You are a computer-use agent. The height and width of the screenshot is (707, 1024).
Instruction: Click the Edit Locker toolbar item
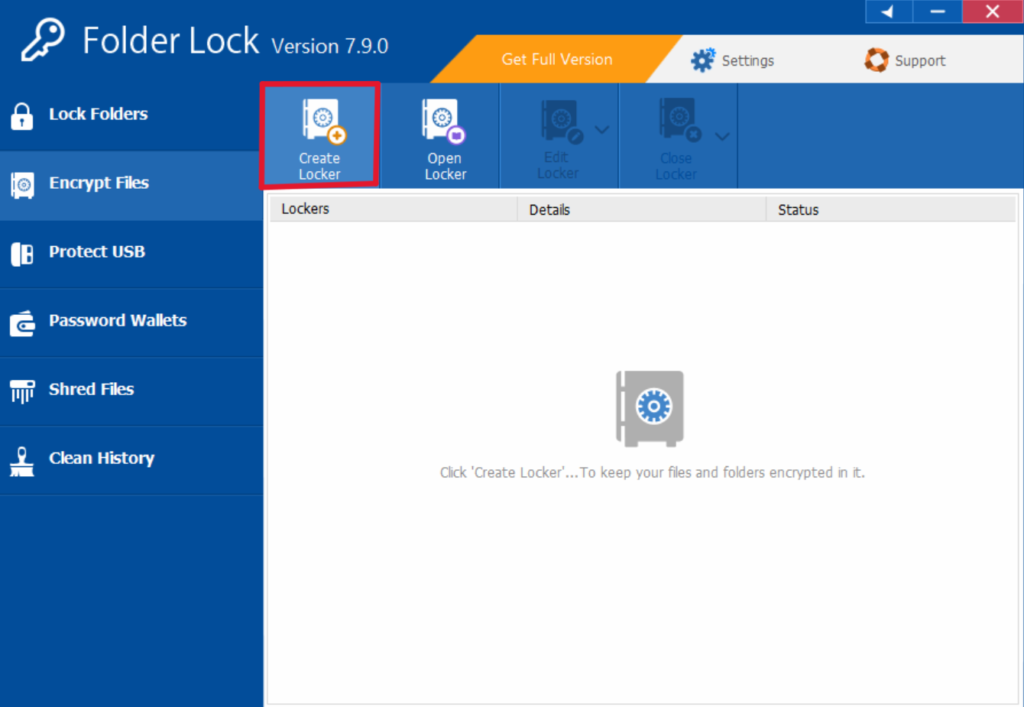click(x=556, y=136)
